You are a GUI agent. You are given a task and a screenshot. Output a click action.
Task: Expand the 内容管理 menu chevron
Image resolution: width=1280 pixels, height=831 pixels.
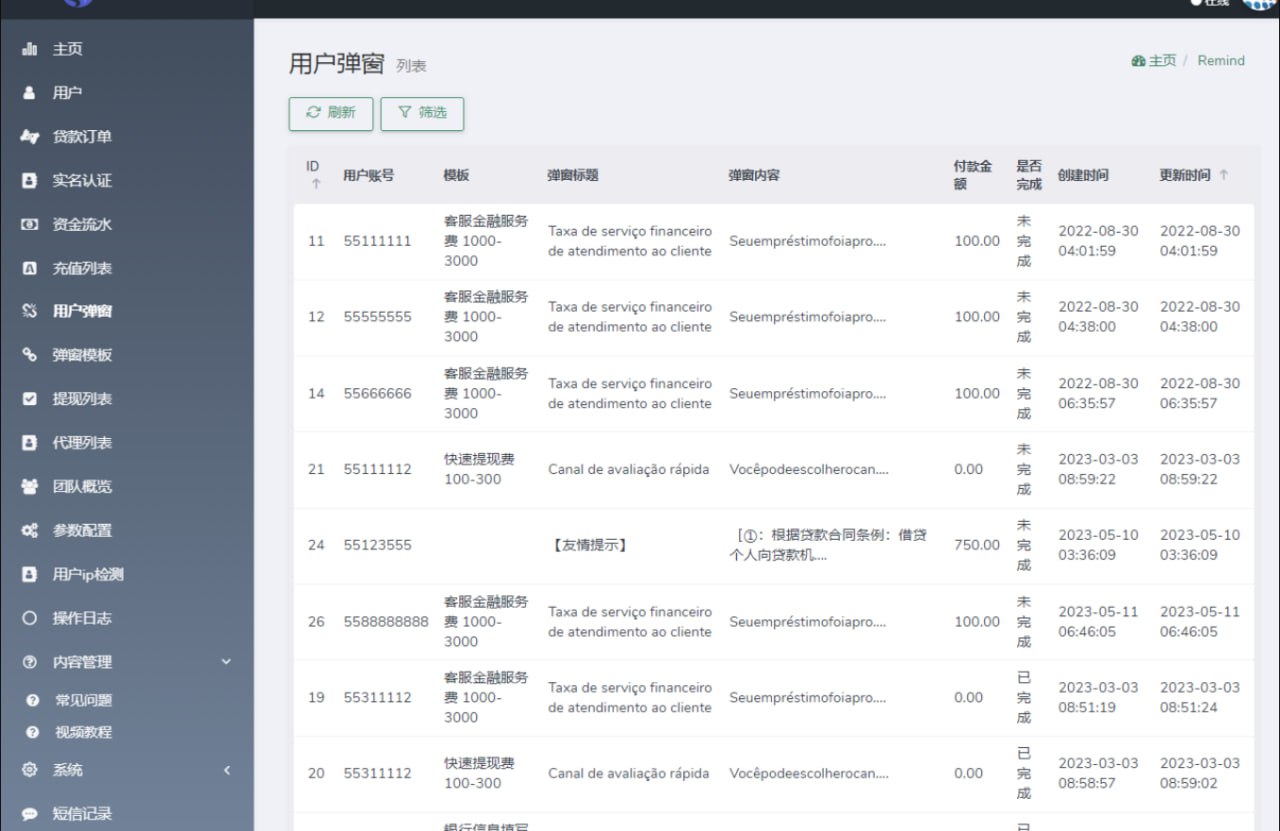225,661
